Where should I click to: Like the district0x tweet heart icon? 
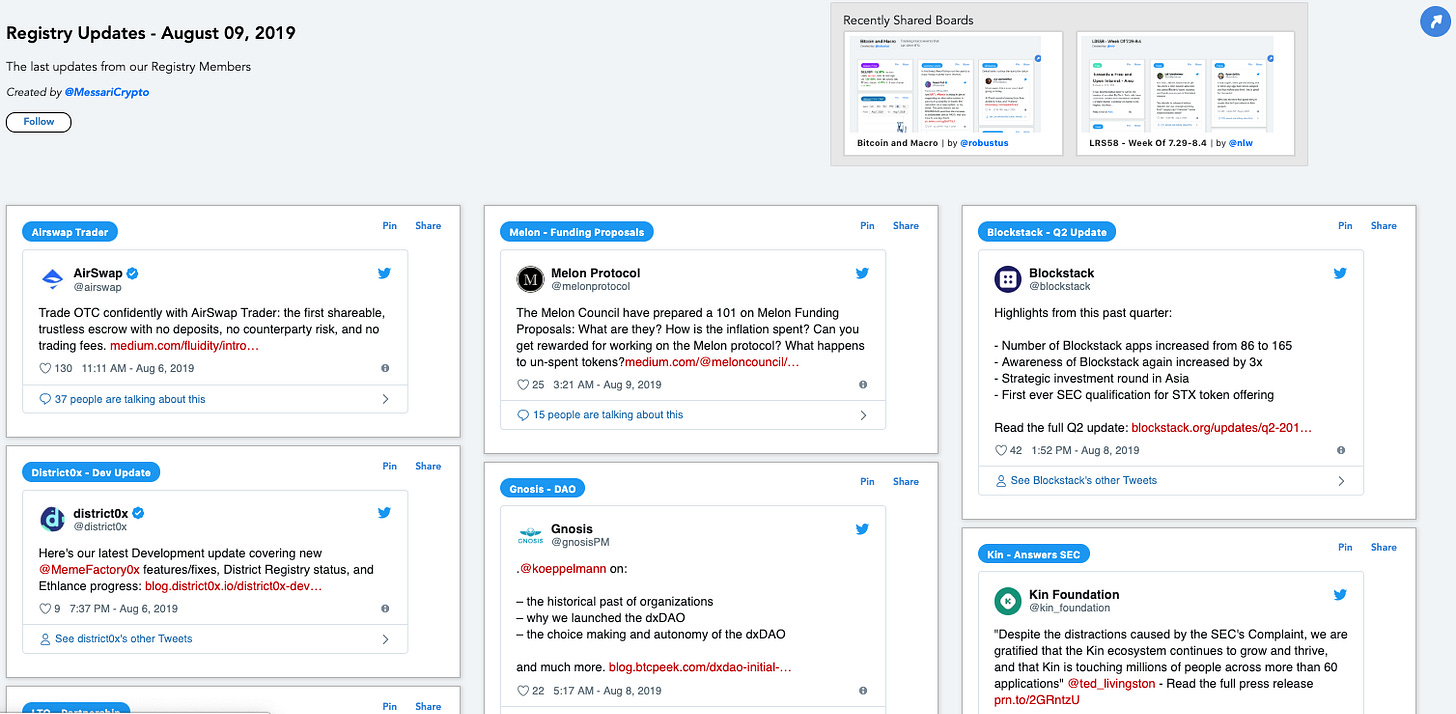point(45,609)
